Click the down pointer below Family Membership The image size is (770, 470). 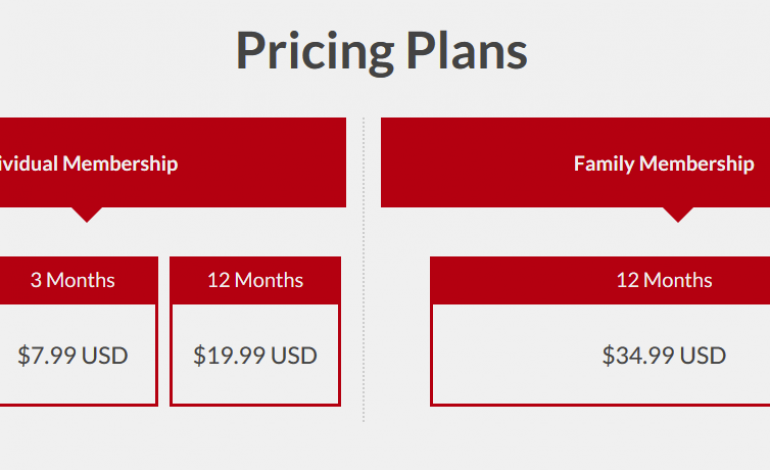(678, 213)
